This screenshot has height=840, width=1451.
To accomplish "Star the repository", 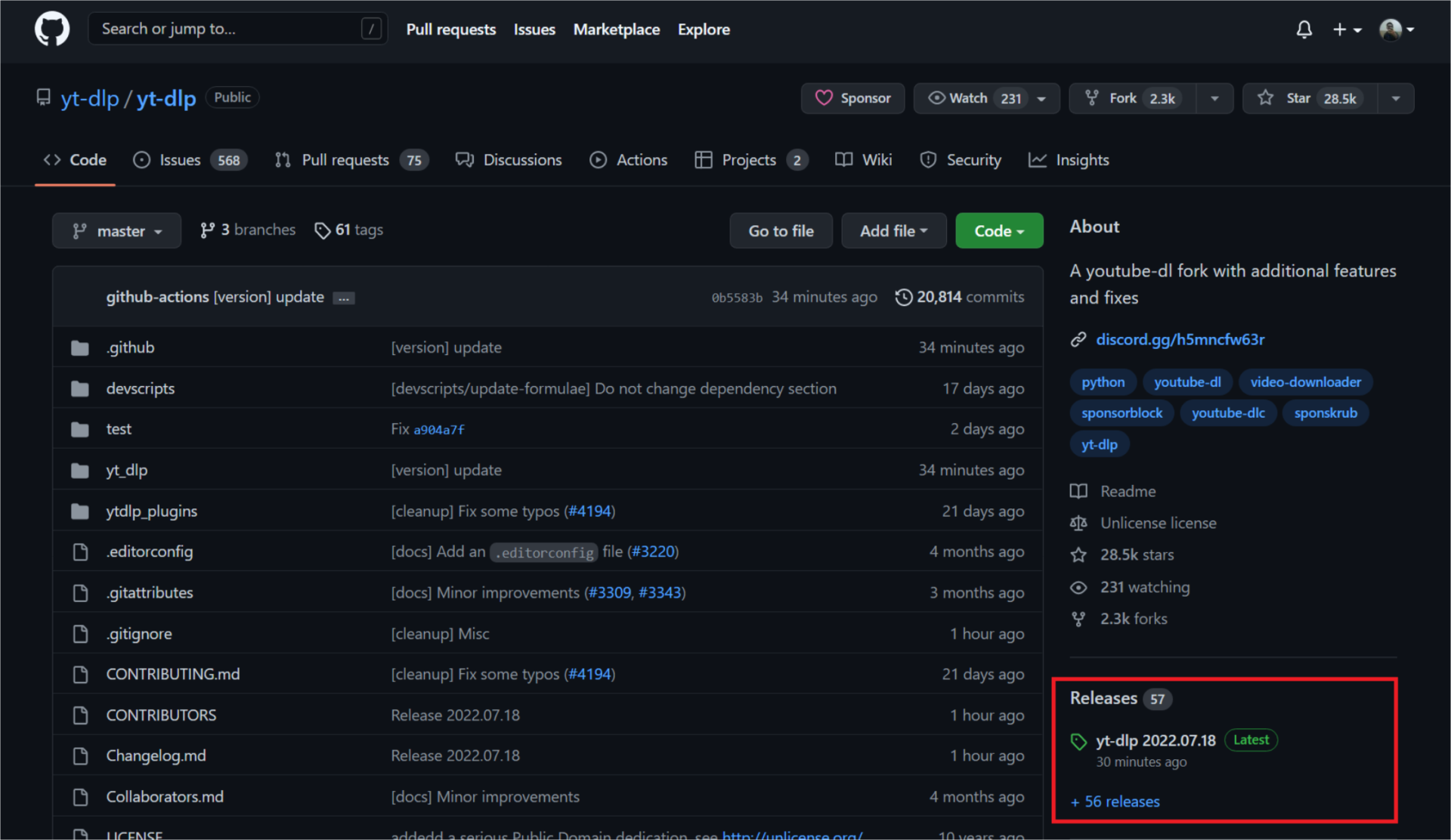I will click(x=1310, y=98).
